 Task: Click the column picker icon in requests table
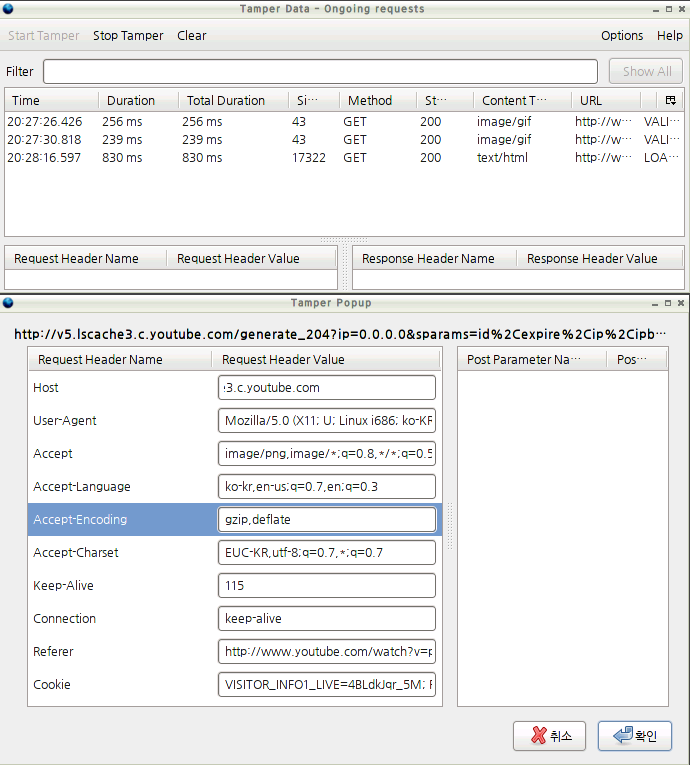click(670, 100)
